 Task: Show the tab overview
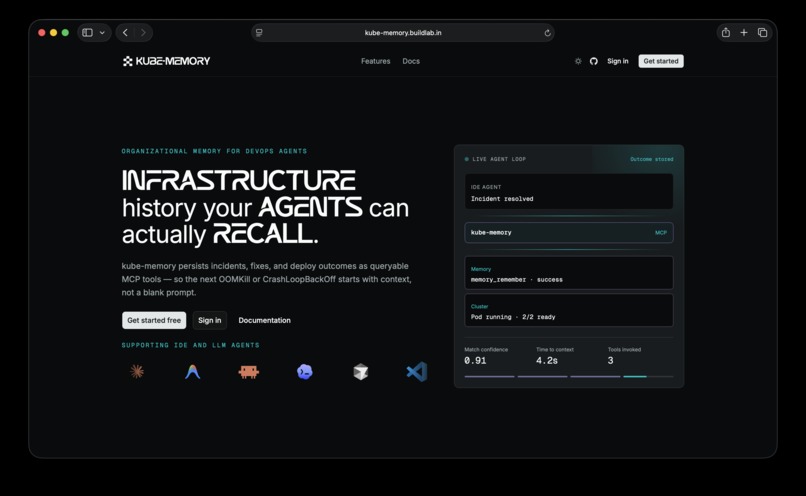[x=762, y=32]
